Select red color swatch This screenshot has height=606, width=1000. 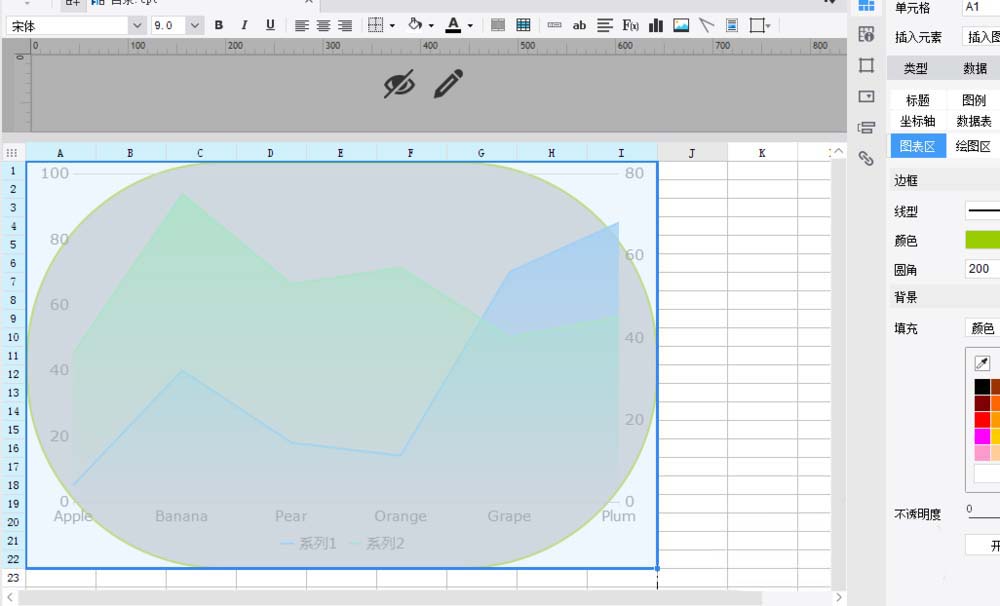click(982, 420)
